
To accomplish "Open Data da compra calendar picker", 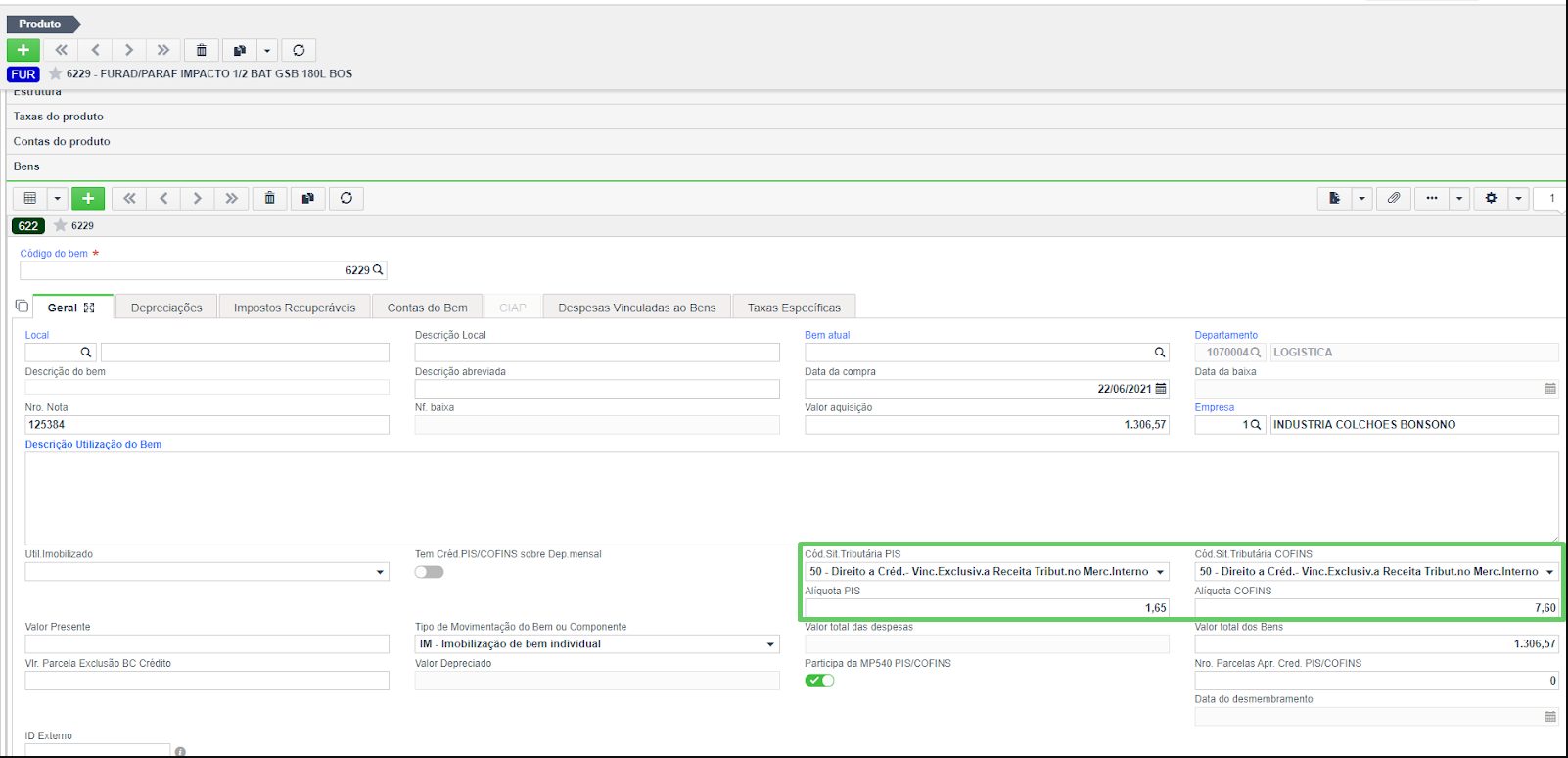I will pos(1161,389).
